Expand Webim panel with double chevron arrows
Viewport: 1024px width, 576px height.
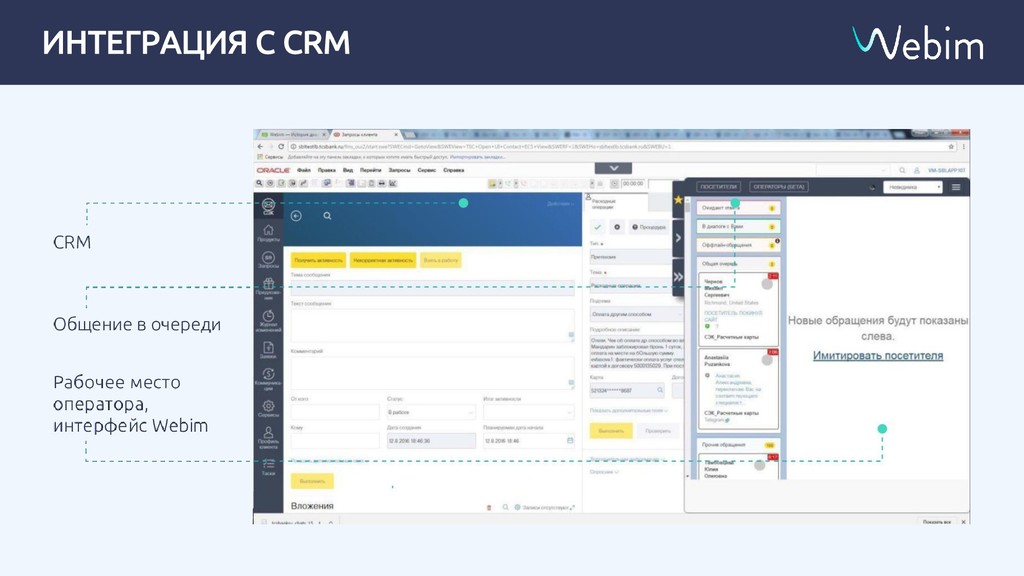click(x=678, y=277)
